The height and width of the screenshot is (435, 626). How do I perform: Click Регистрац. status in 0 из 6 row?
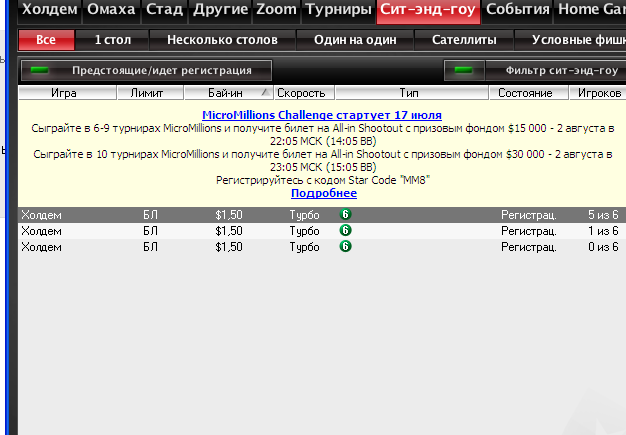click(529, 247)
